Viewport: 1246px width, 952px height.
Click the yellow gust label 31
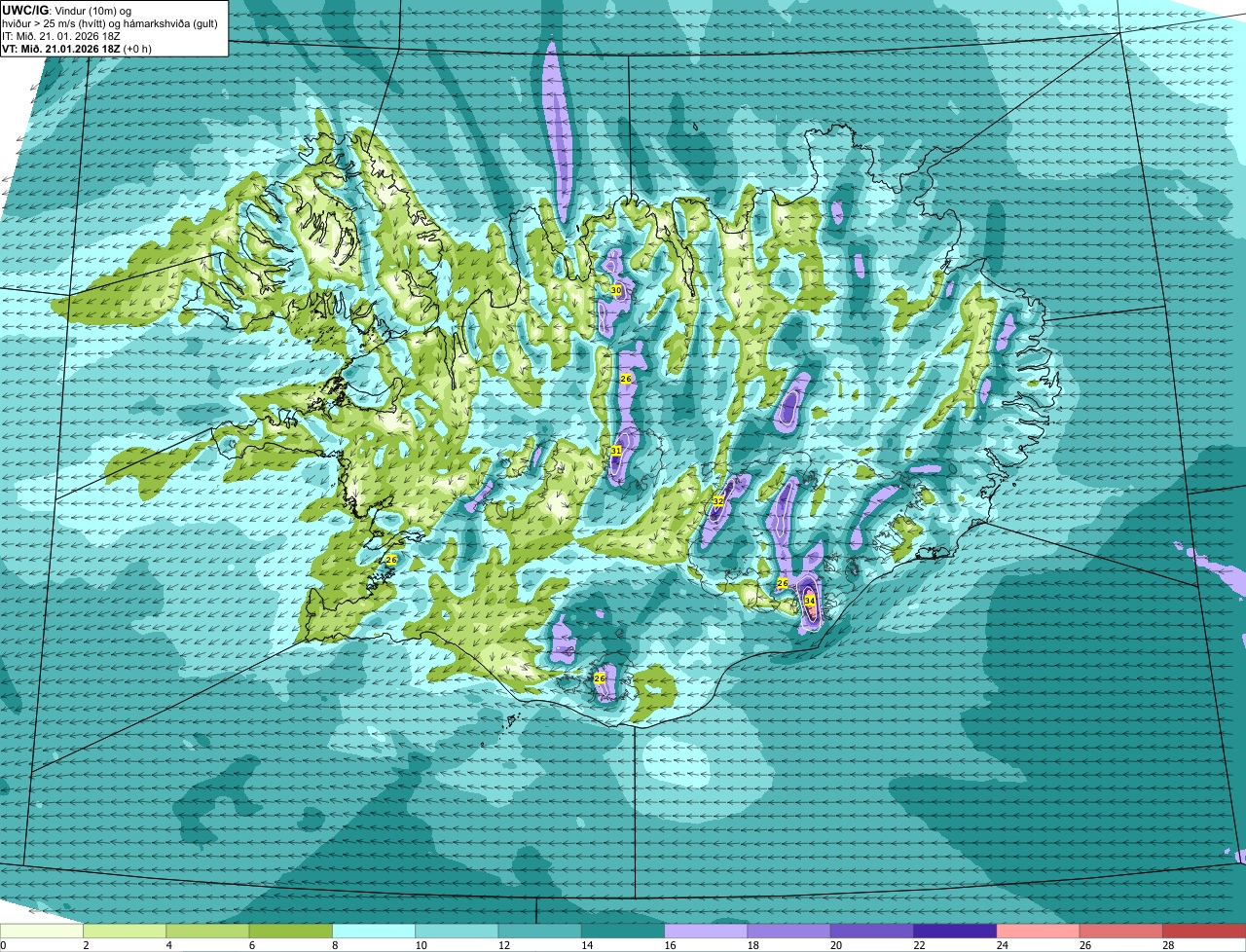(x=616, y=451)
